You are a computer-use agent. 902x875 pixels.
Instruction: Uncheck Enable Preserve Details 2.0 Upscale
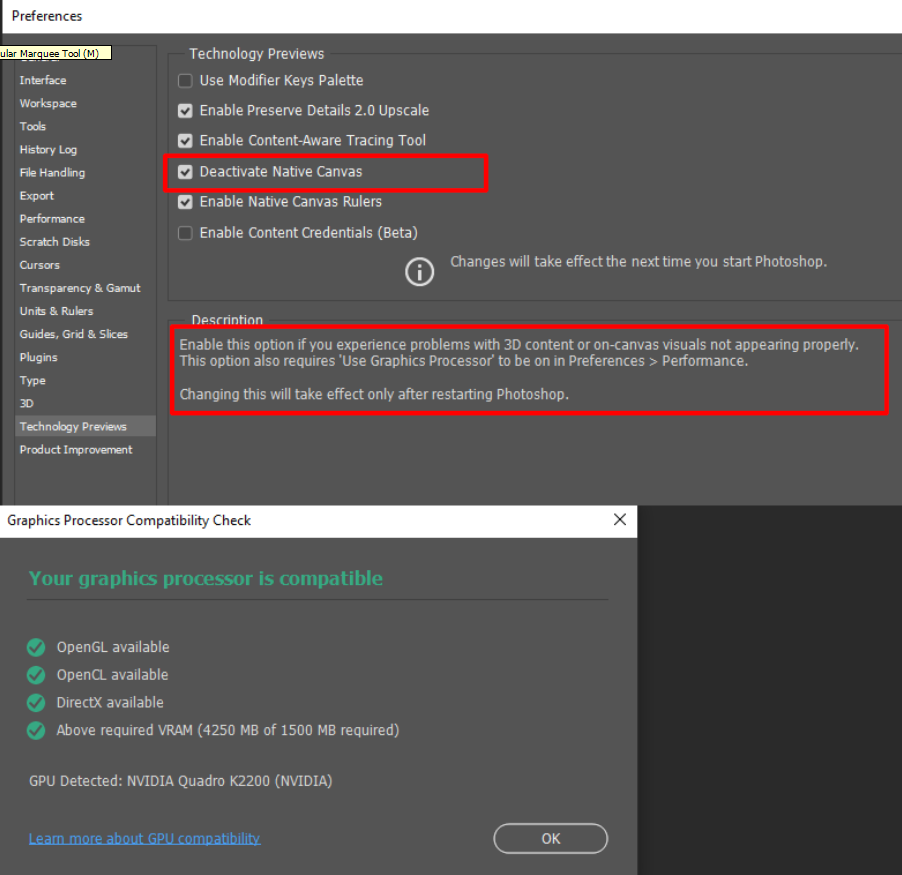coord(185,110)
